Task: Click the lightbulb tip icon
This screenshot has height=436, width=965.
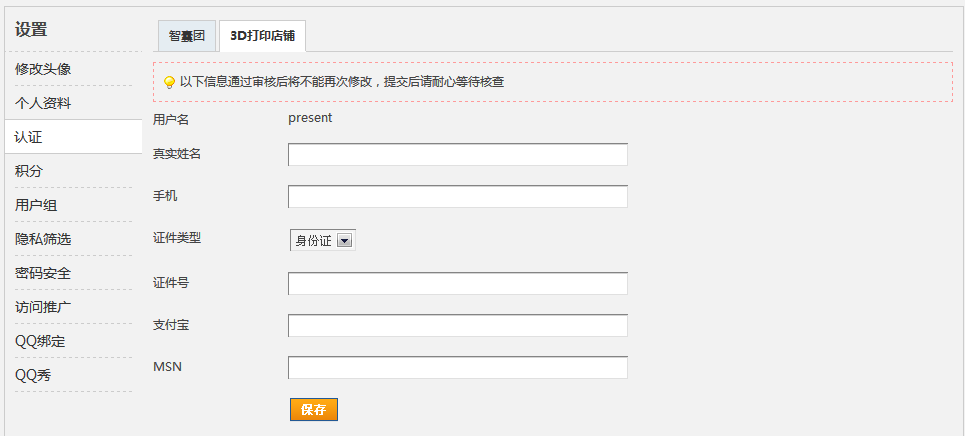Action: (169, 83)
